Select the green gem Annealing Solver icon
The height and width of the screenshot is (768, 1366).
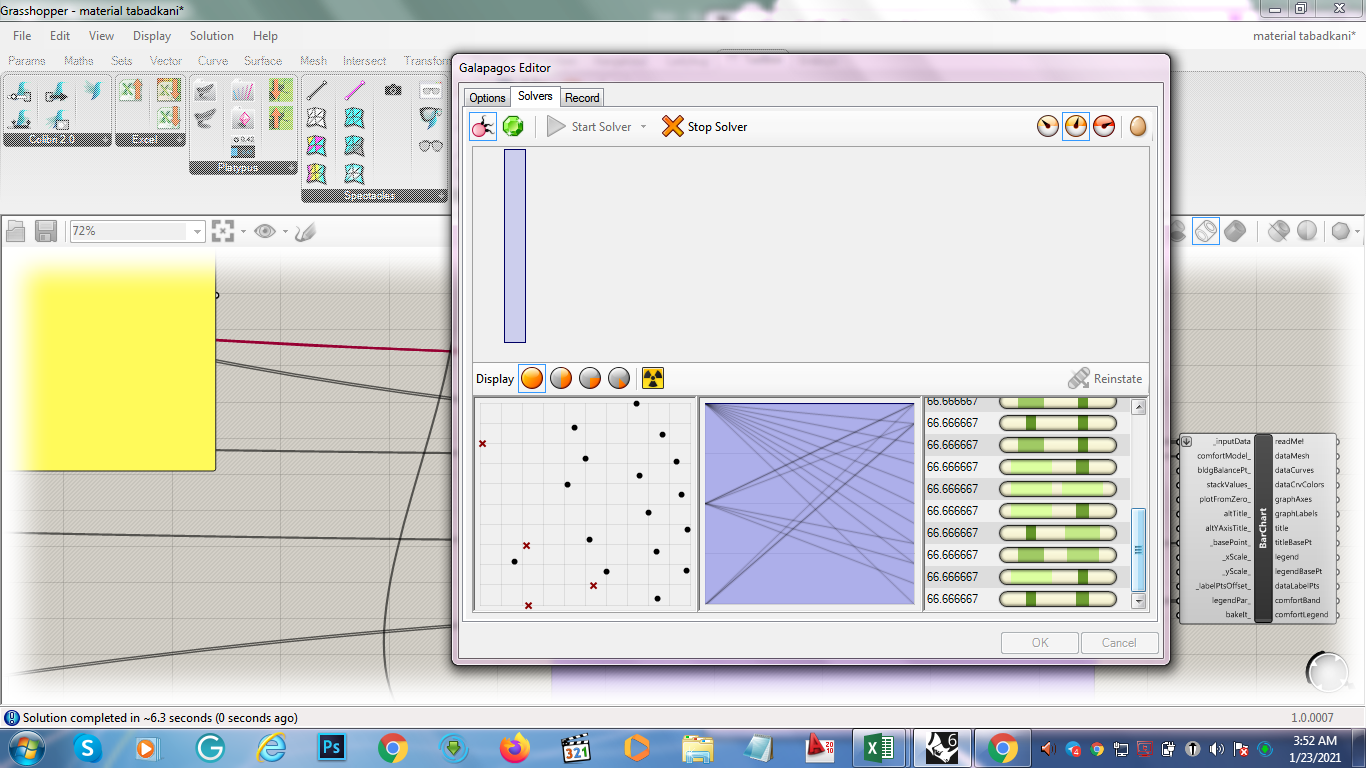click(x=513, y=127)
